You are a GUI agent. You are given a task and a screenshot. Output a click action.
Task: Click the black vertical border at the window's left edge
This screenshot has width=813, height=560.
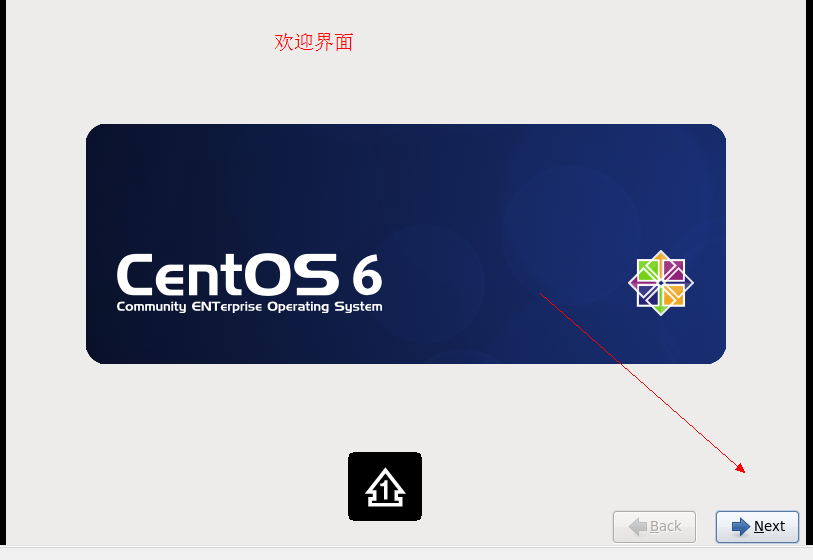pyautogui.click(x=3, y=272)
